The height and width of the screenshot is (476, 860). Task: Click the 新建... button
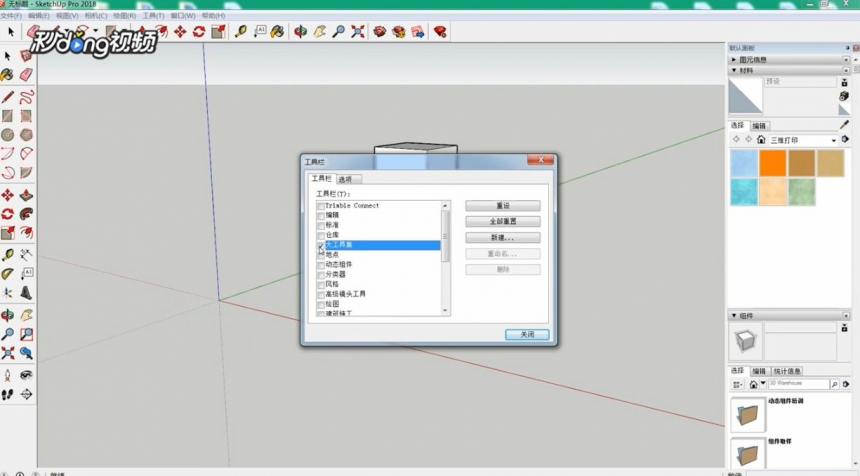click(x=503, y=237)
